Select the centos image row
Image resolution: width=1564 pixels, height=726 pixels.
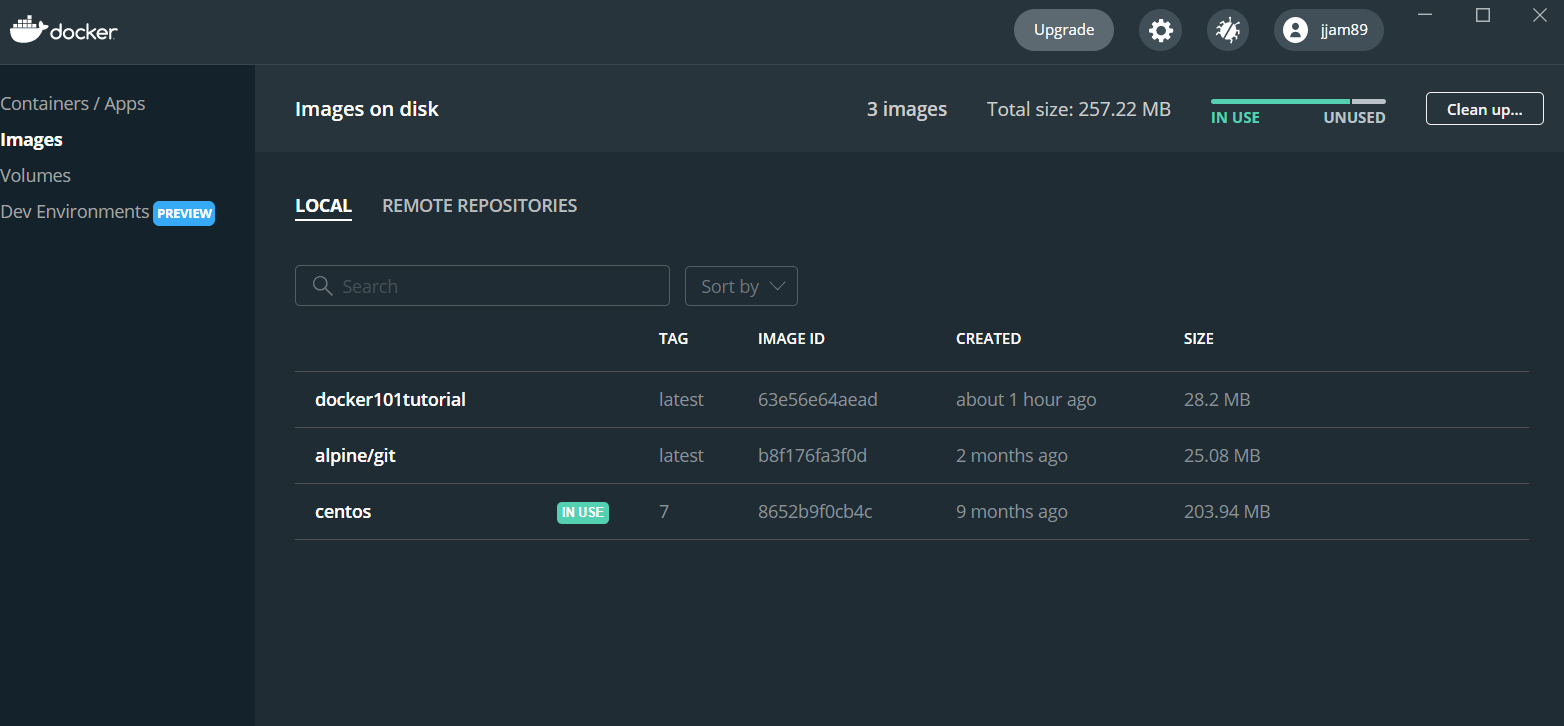(x=912, y=512)
